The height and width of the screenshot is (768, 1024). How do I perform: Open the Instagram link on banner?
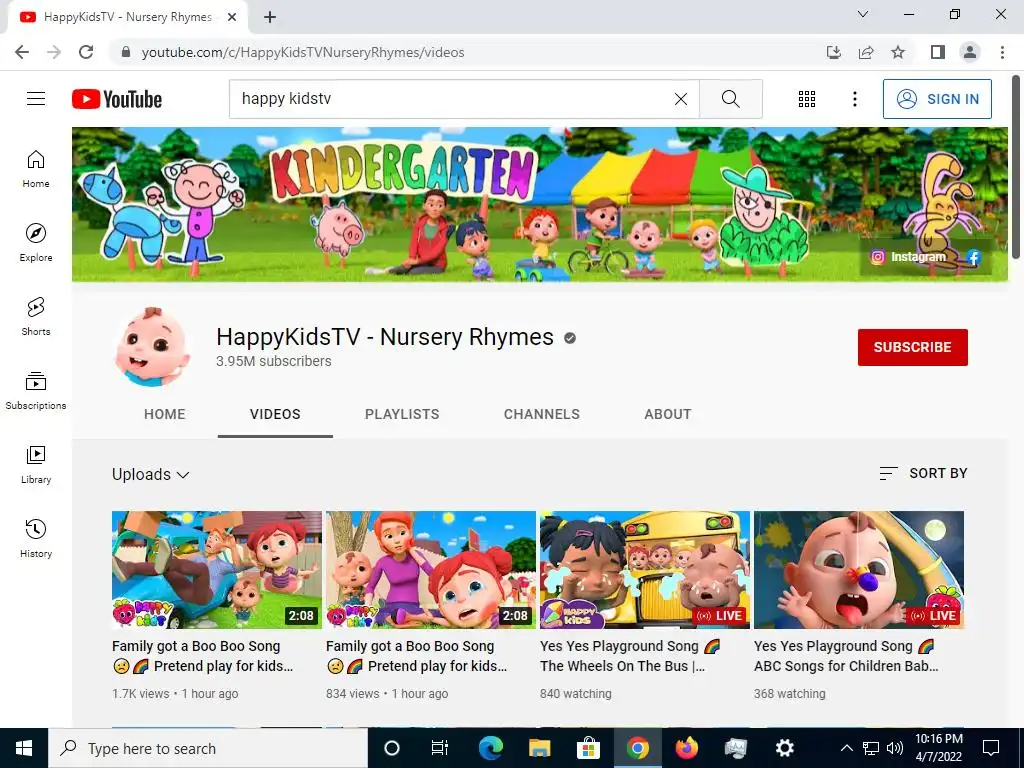tap(908, 257)
